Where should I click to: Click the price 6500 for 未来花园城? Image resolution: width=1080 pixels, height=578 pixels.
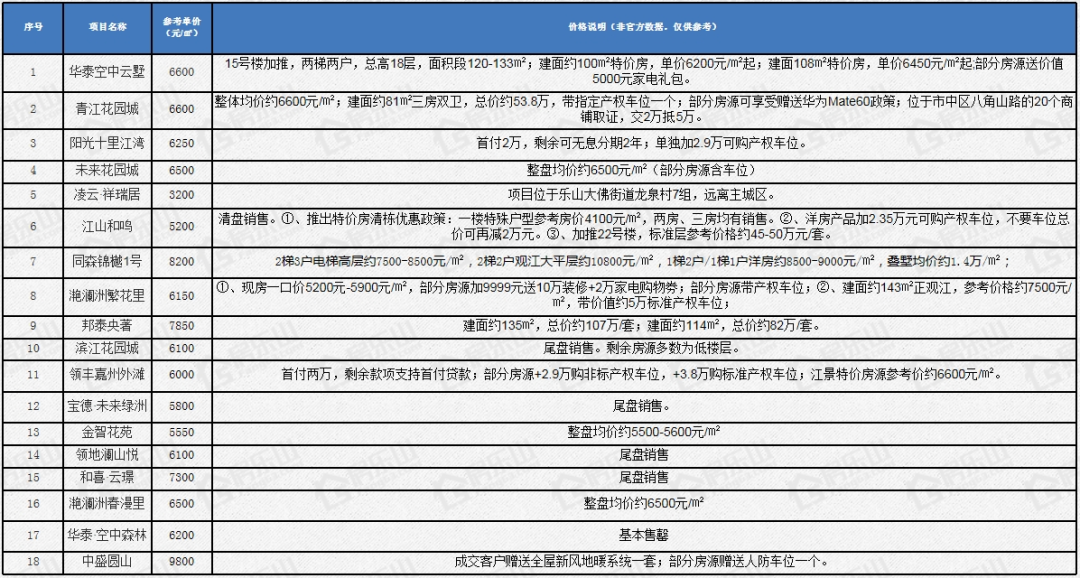183,171
